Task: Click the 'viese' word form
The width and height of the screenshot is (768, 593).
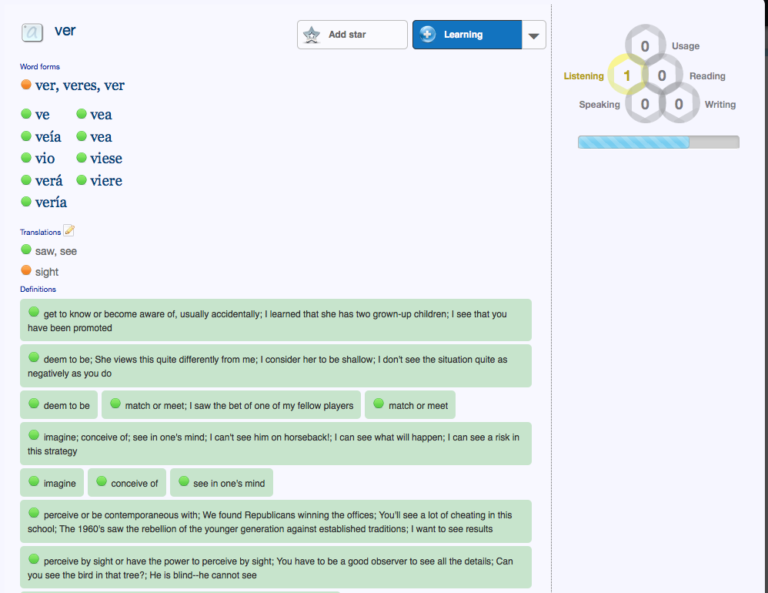Action: click(106, 159)
